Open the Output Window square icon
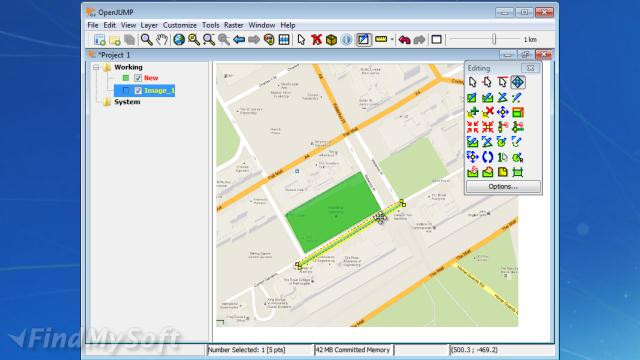The image size is (640, 360). (x=436, y=40)
